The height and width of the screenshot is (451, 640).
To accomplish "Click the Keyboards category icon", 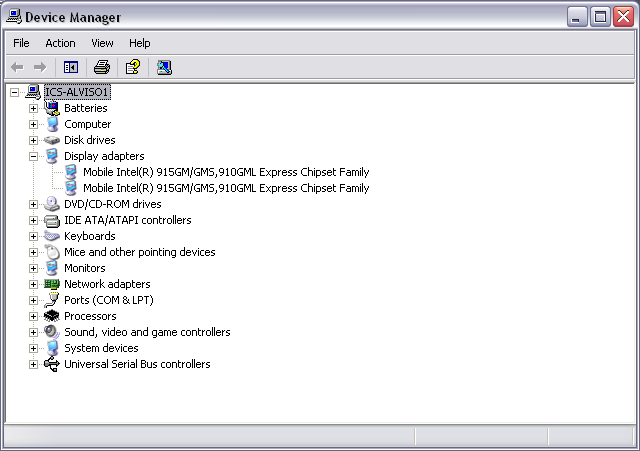I will tap(52, 236).
